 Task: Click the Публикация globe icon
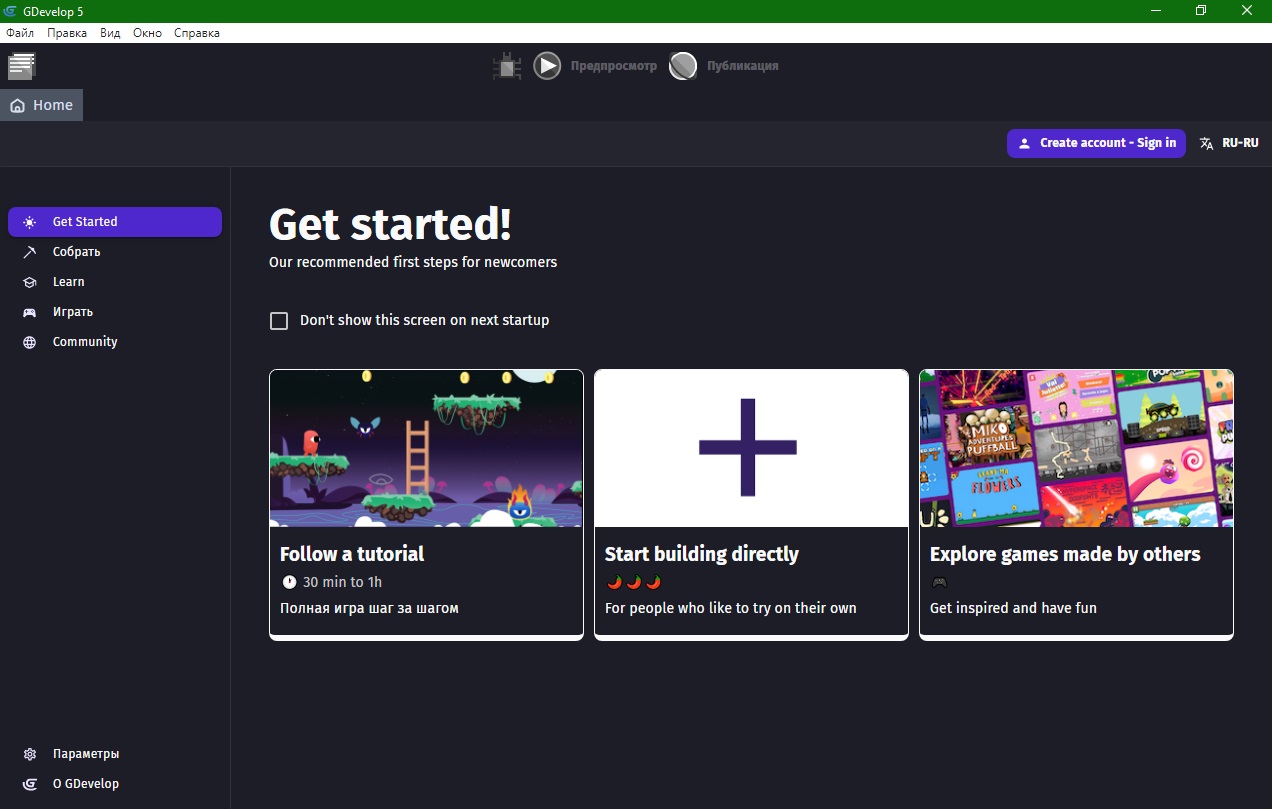tap(683, 66)
